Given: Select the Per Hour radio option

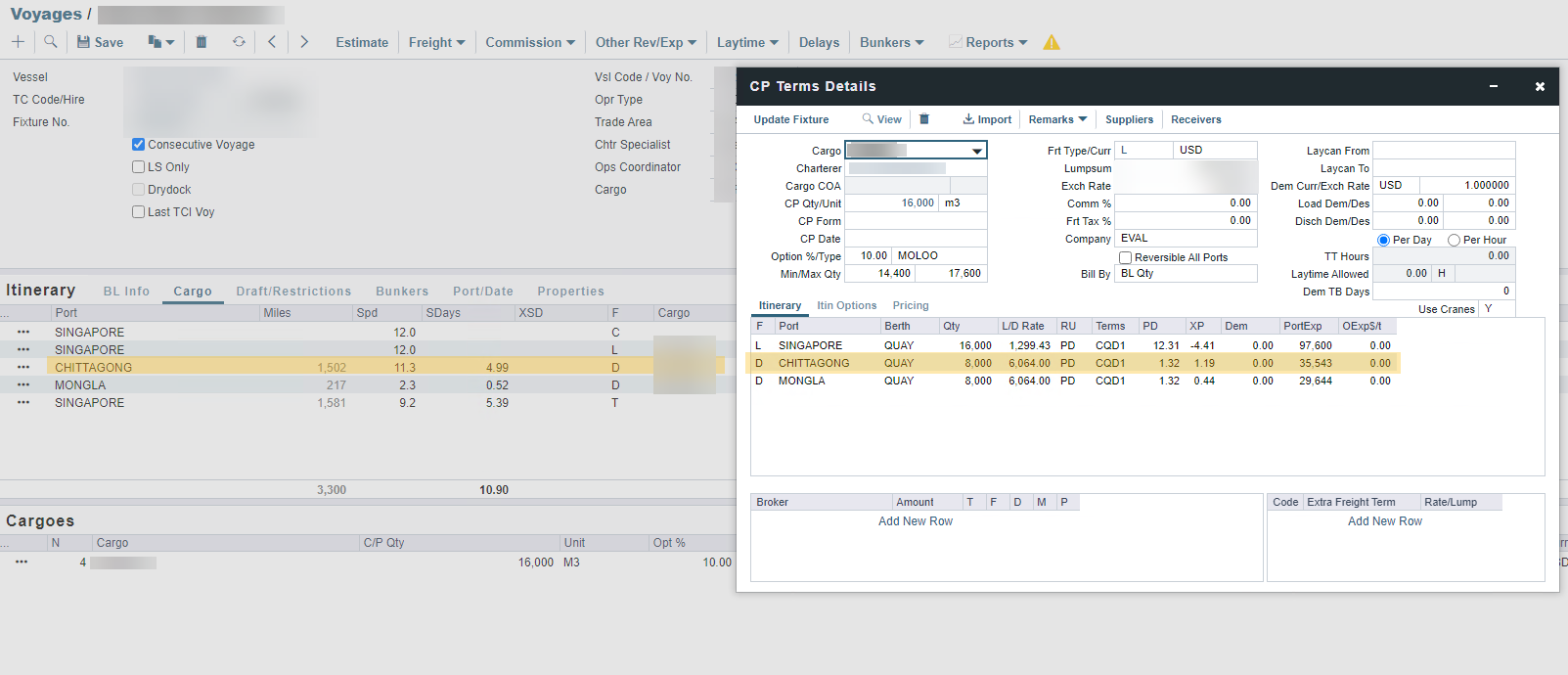Looking at the screenshot, I should point(1454,240).
